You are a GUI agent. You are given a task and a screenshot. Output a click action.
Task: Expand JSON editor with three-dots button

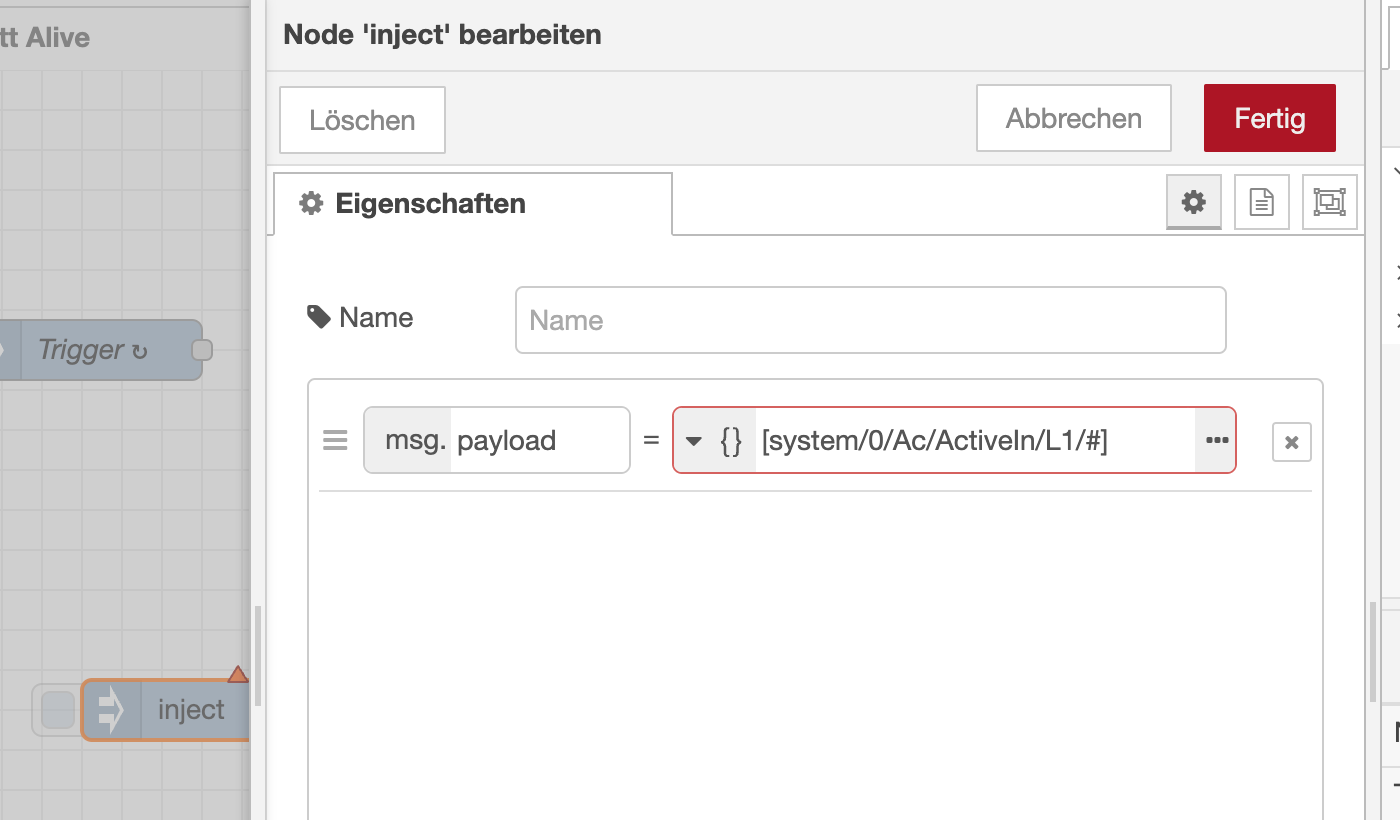click(1216, 440)
